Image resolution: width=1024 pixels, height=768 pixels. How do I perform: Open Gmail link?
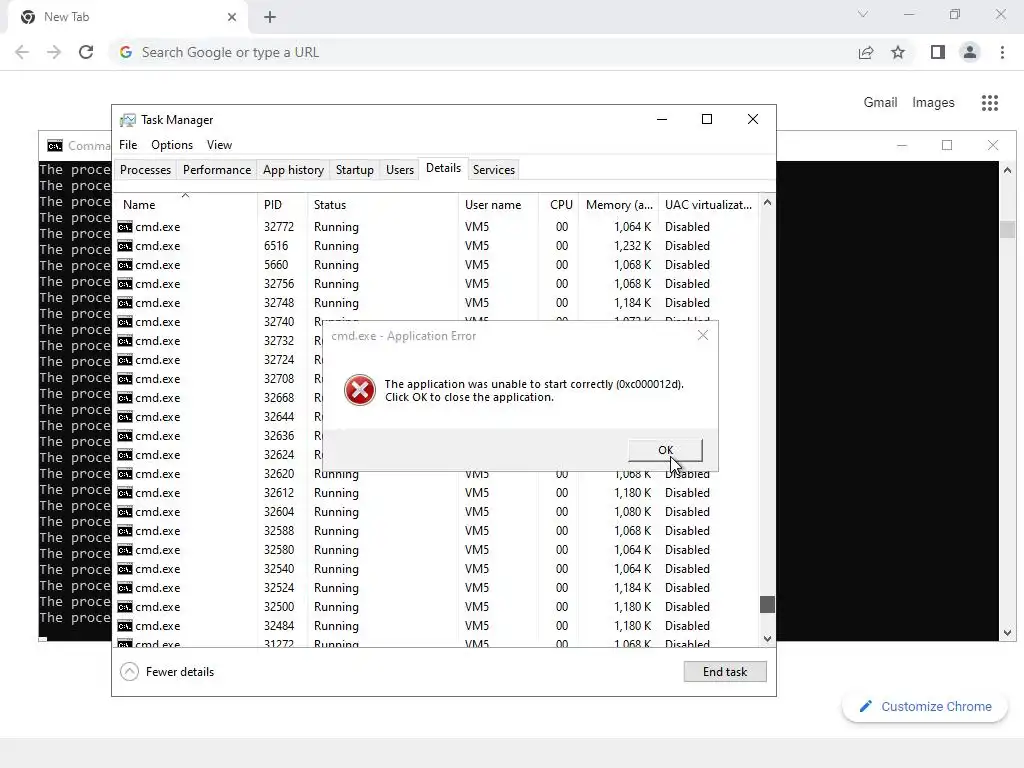click(x=880, y=103)
